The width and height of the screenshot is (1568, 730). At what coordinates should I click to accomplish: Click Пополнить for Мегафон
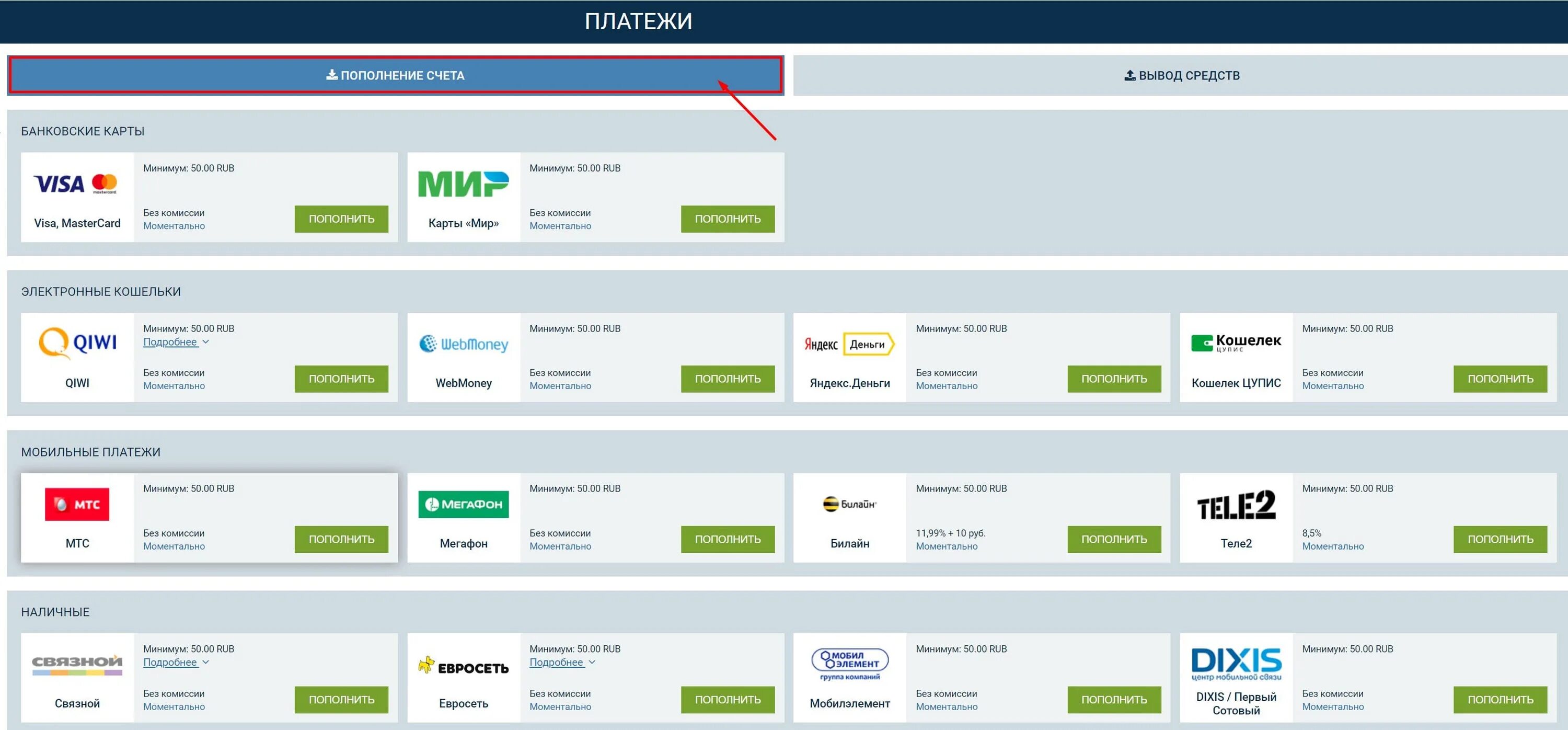click(x=728, y=540)
